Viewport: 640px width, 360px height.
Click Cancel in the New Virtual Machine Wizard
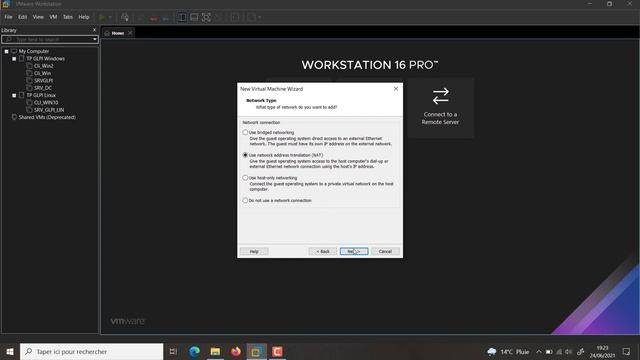coord(385,251)
